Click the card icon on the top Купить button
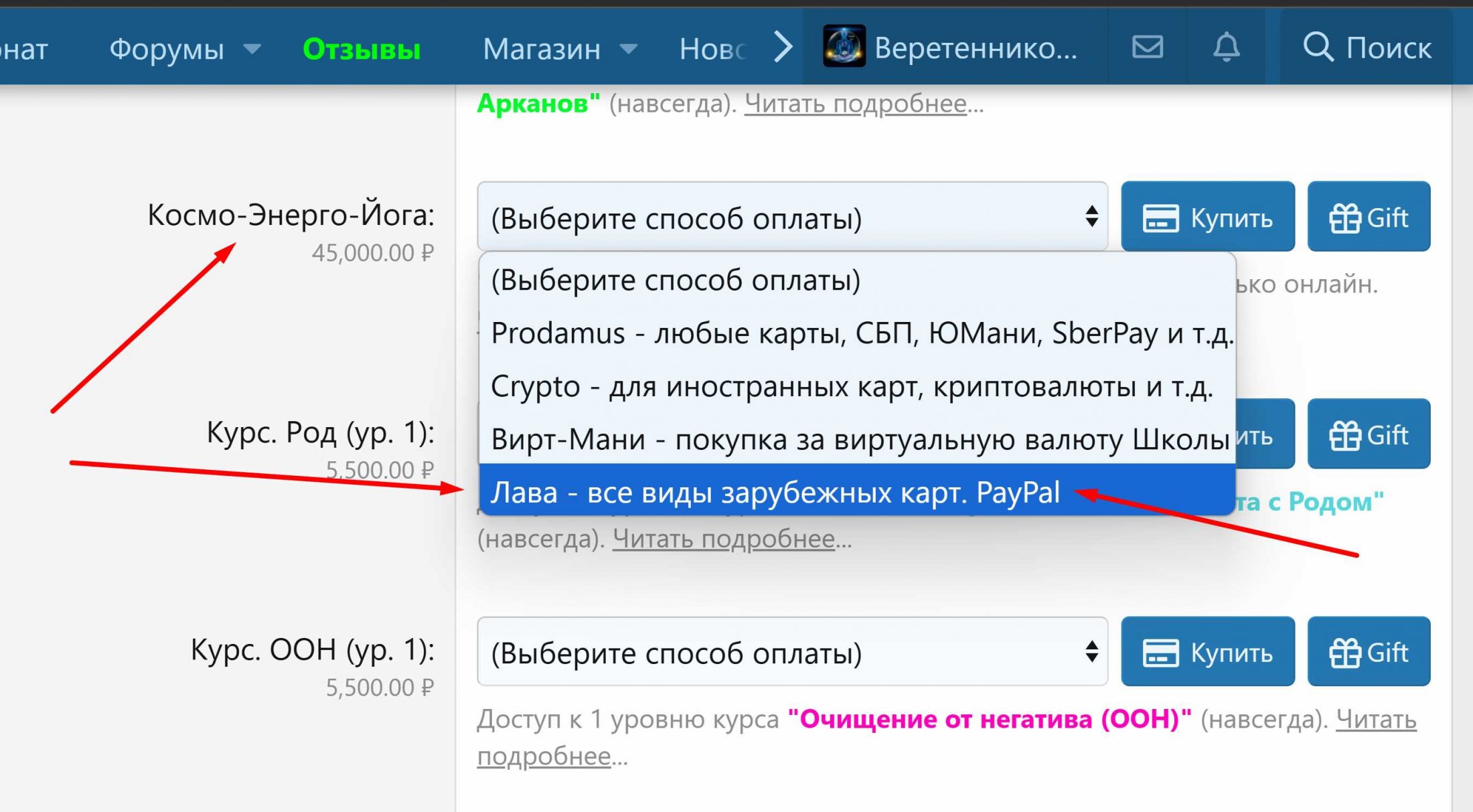This screenshot has width=1473, height=812. pyautogui.click(x=1162, y=217)
